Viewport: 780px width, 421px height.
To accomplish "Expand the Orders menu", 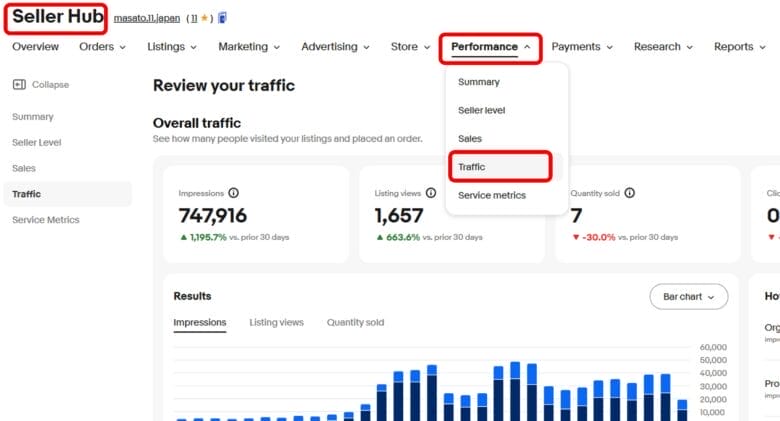I will point(102,47).
